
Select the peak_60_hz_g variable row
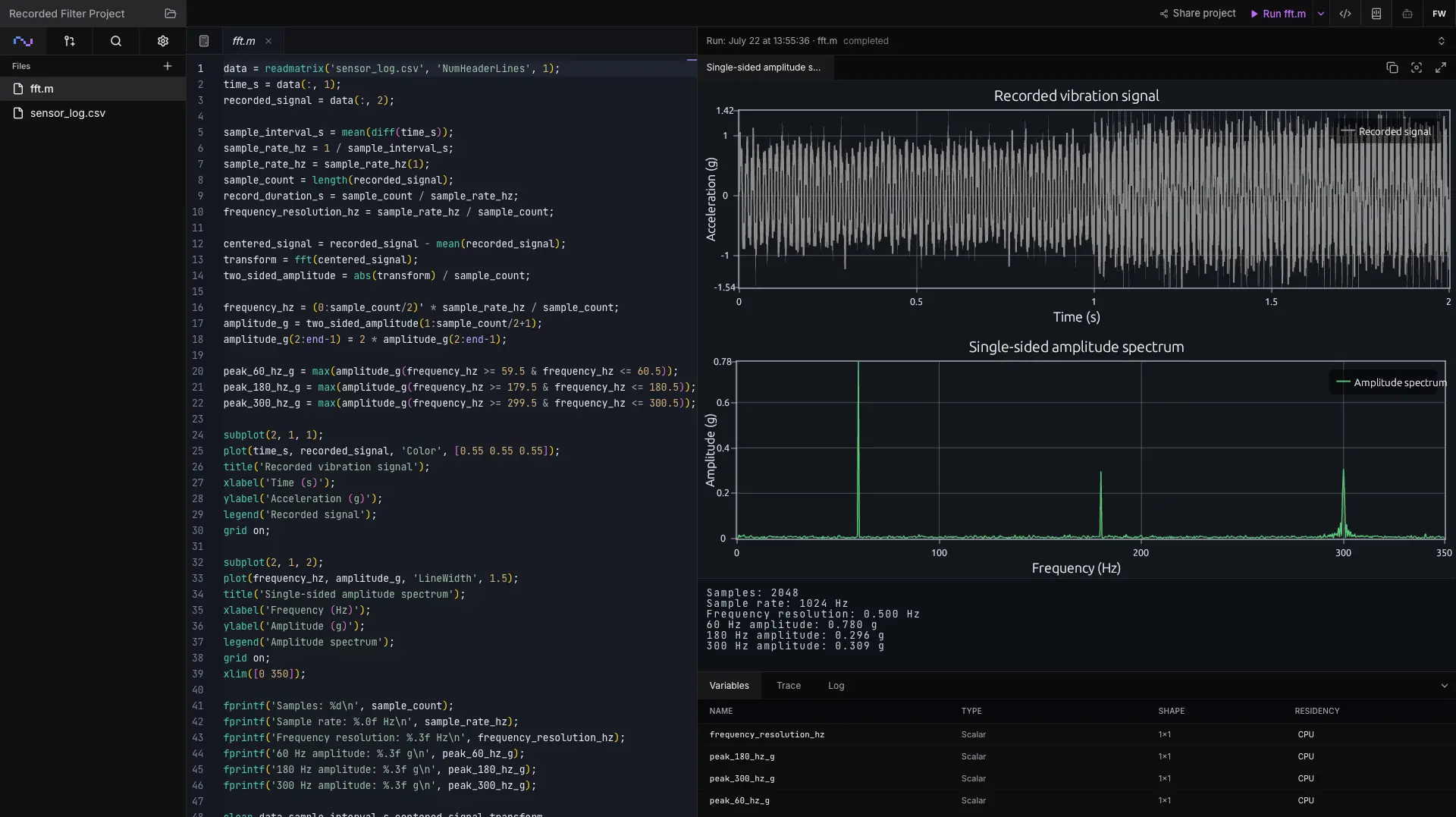pos(1076,800)
